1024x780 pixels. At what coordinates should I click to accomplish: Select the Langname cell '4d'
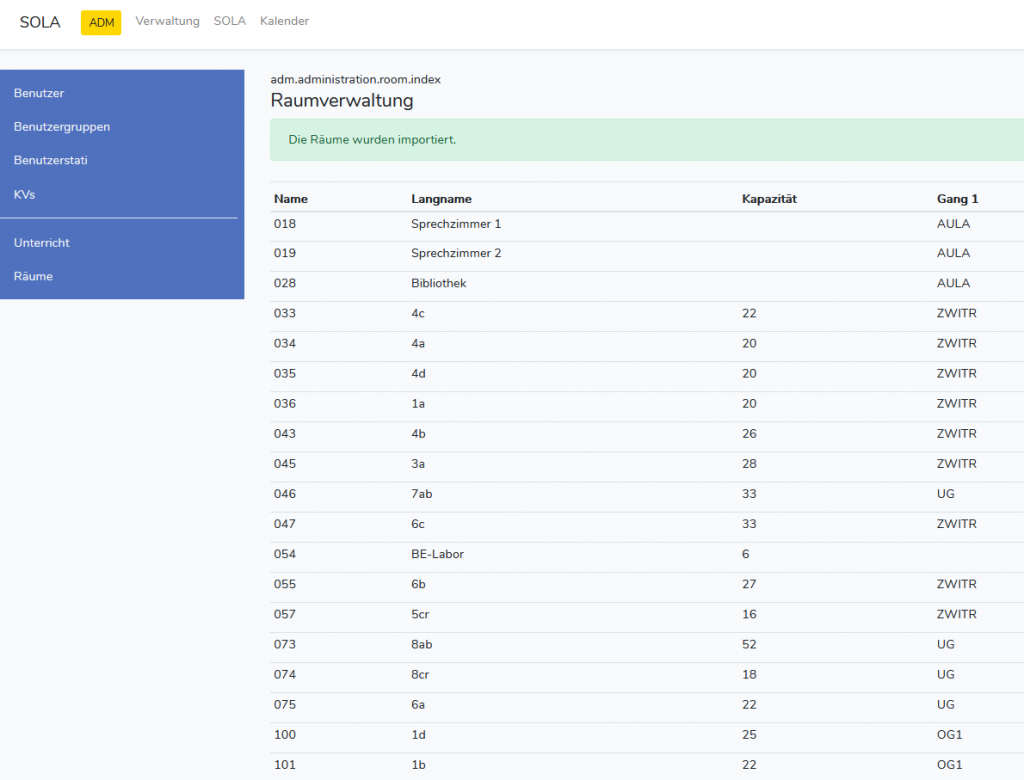click(419, 373)
